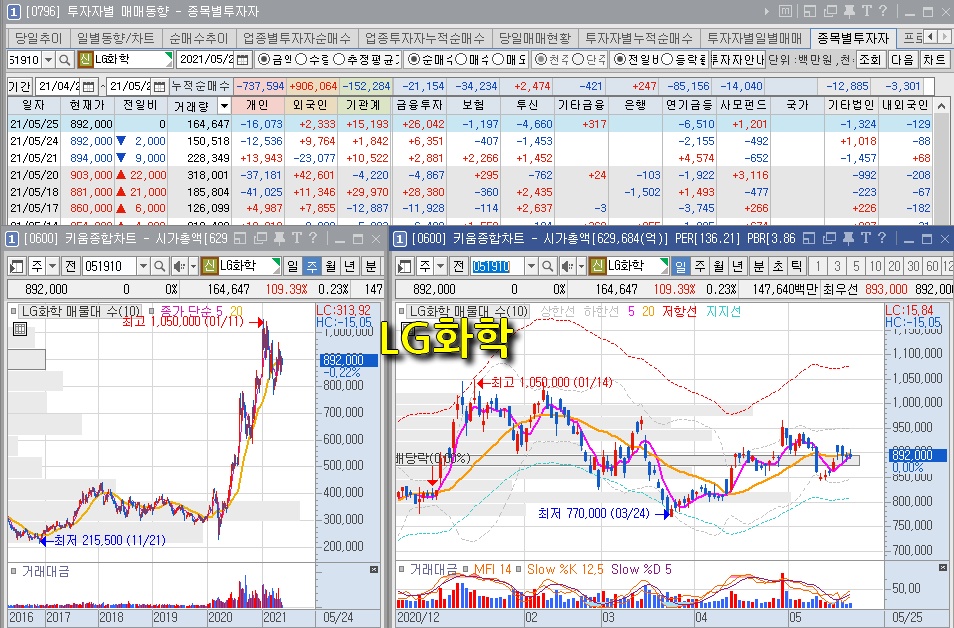Click the side panel toggle in daily chart

pyautogui.click(x=405, y=266)
